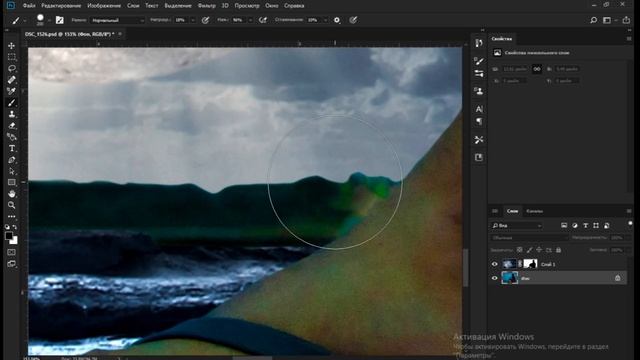This screenshot has width=640, height=360.
Task: Open the Clone Source panel icon
Action: pos(479,91)
